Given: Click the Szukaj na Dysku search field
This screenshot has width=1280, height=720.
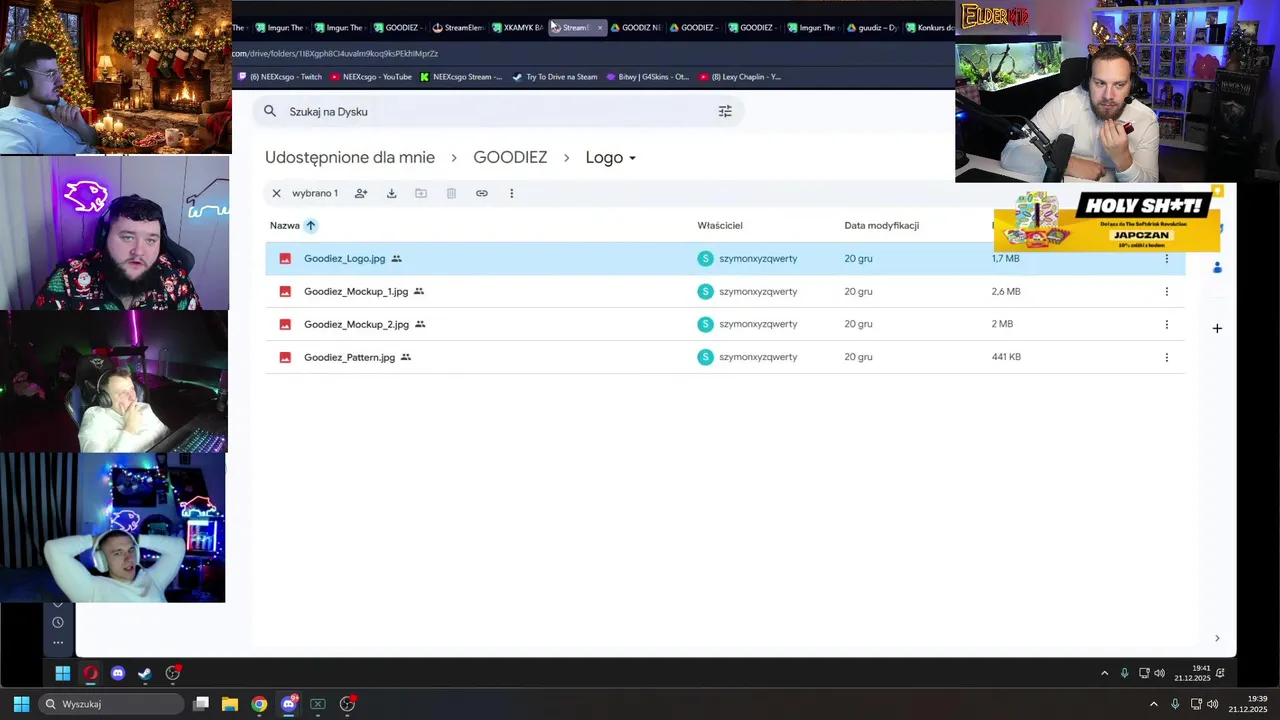Looking at the screenshot, I should click(498, 111).
